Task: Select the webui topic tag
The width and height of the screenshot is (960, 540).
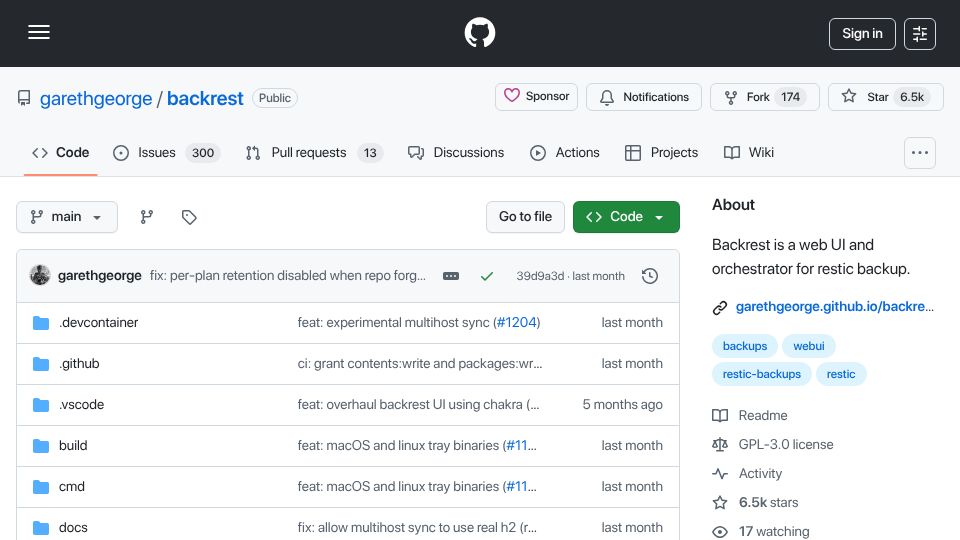Action: pos(809,346)
